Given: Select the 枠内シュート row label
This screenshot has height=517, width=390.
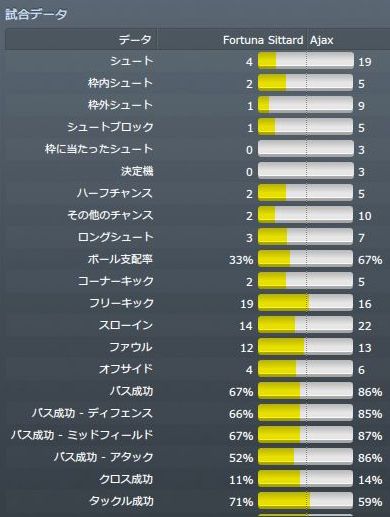Looking at the screenshot, I should [x=120, y=83].
